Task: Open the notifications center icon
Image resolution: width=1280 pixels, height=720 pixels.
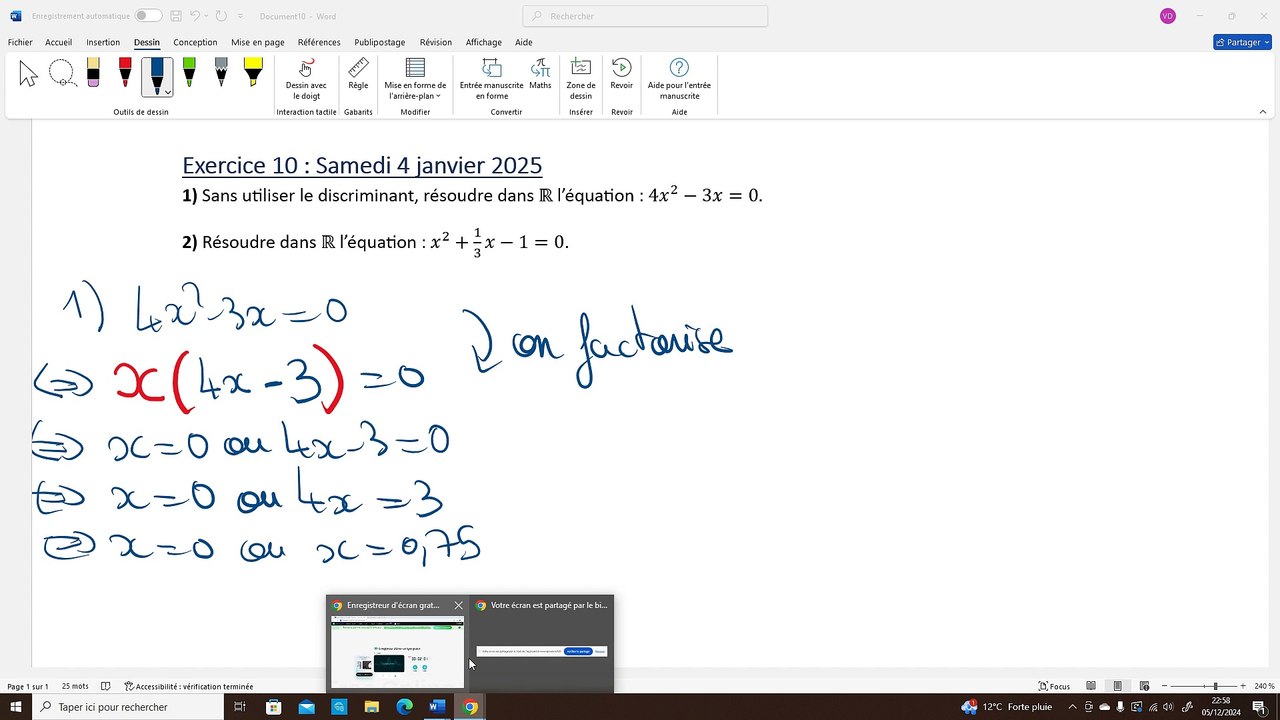Action: point(1258,707)
